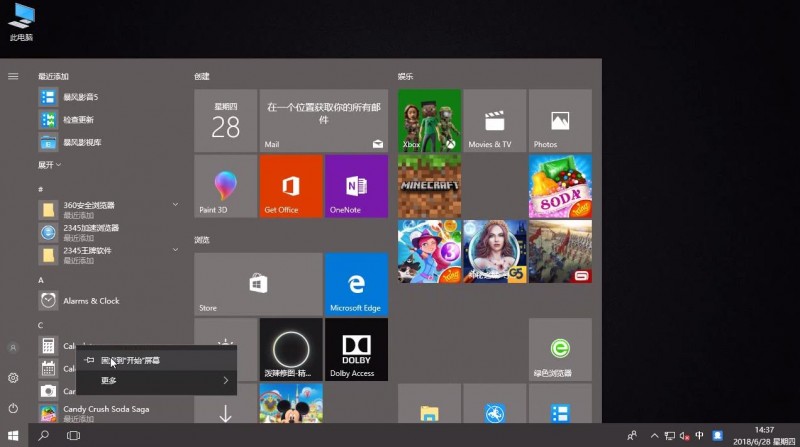Expand 360安全浏览器 folder chevron
The width and height of the screenshot is (800, 447).
click(175, 205)
